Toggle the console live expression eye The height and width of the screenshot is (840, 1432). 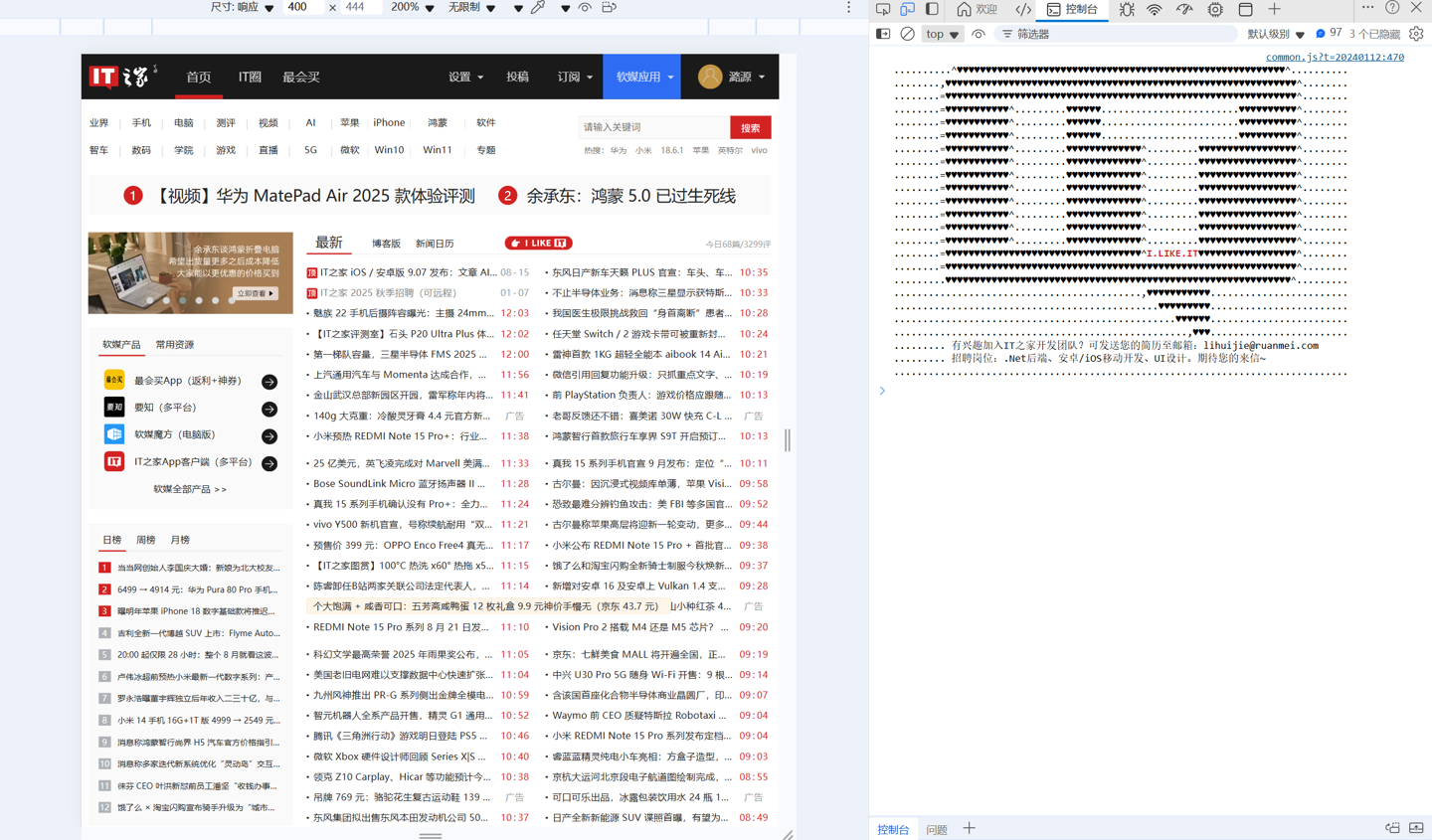979,34
